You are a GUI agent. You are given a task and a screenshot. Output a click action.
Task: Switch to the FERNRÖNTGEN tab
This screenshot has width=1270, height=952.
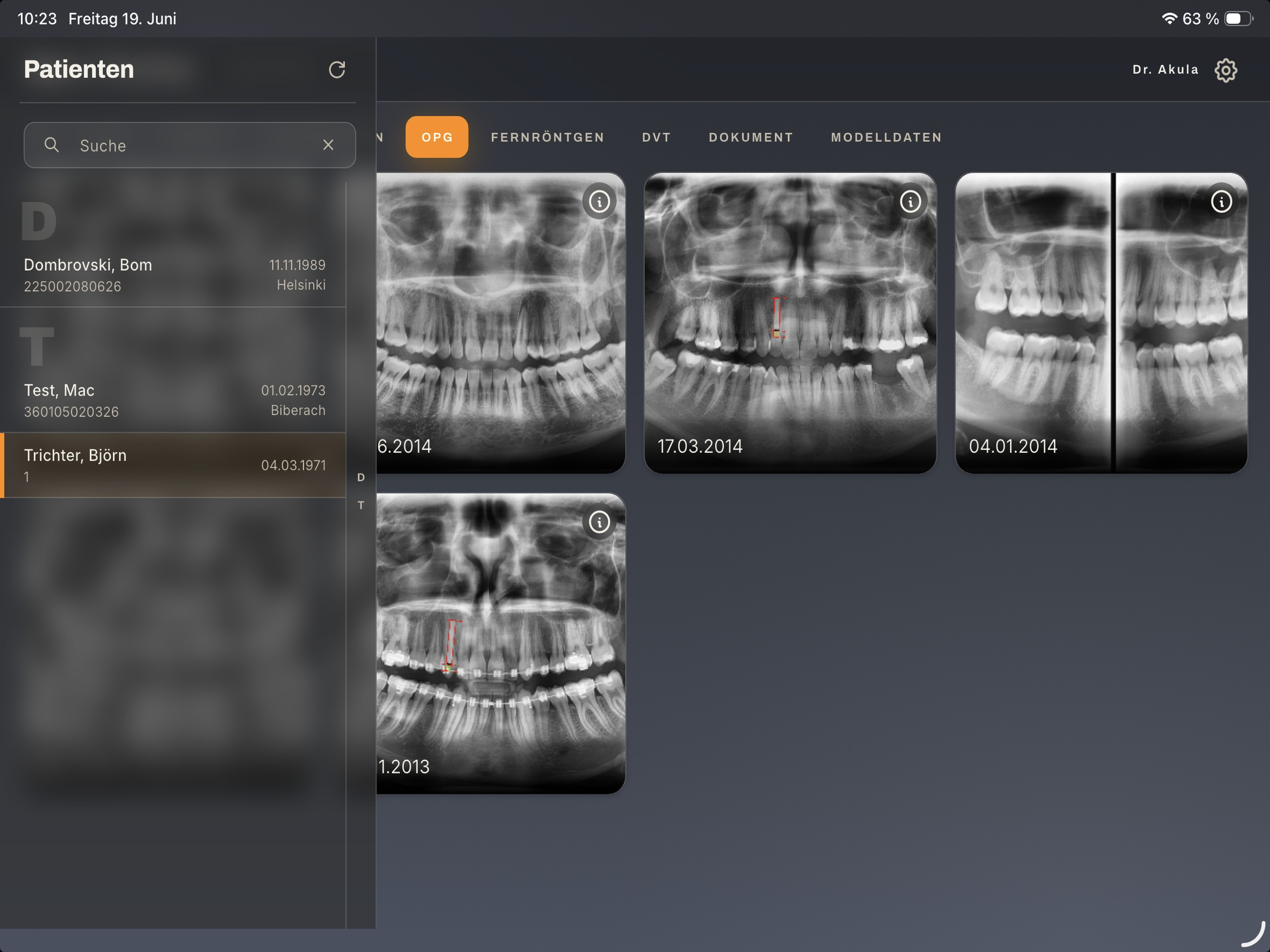[548, 137]
